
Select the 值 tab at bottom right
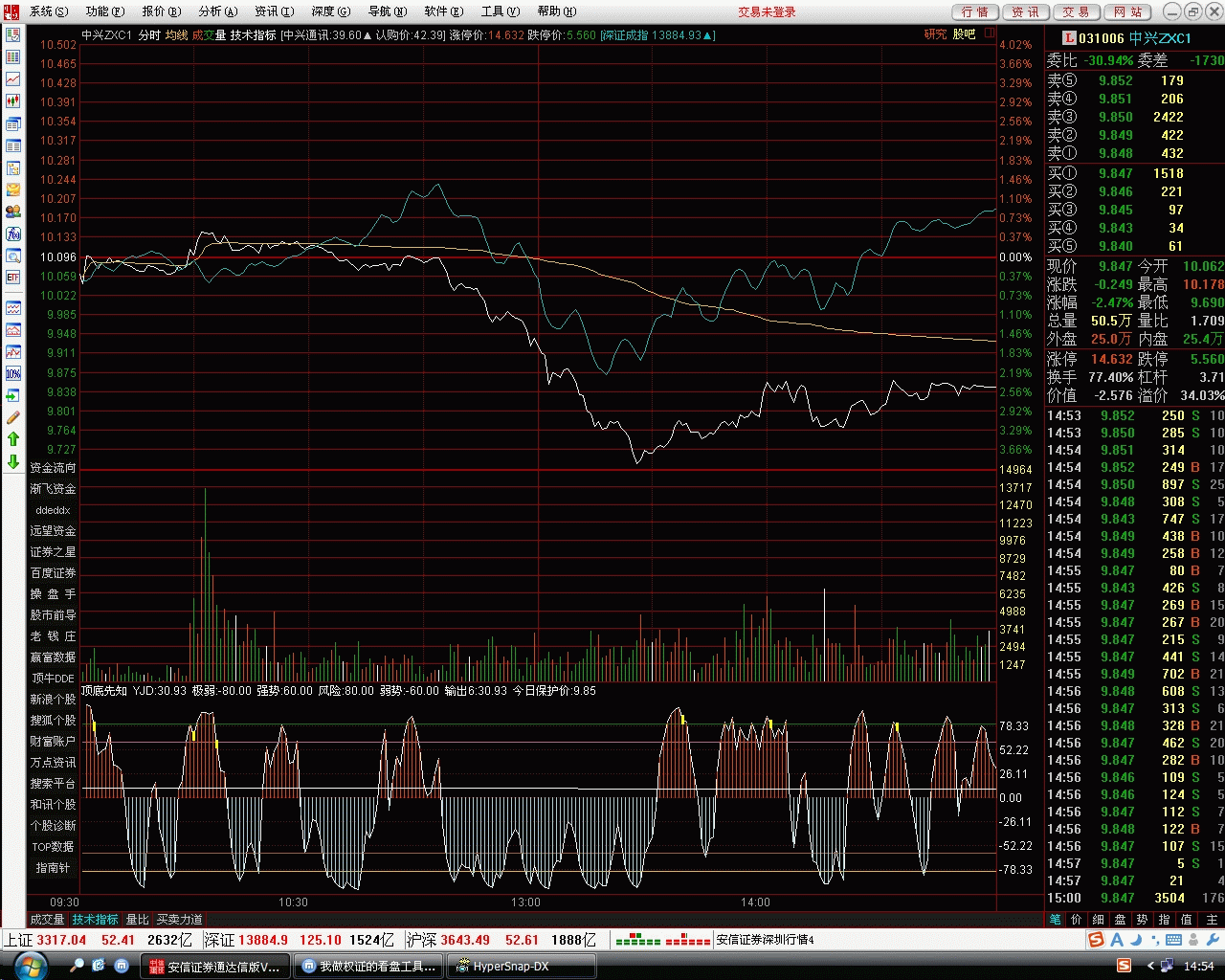pyautogui.click(x=1187, y=920)
